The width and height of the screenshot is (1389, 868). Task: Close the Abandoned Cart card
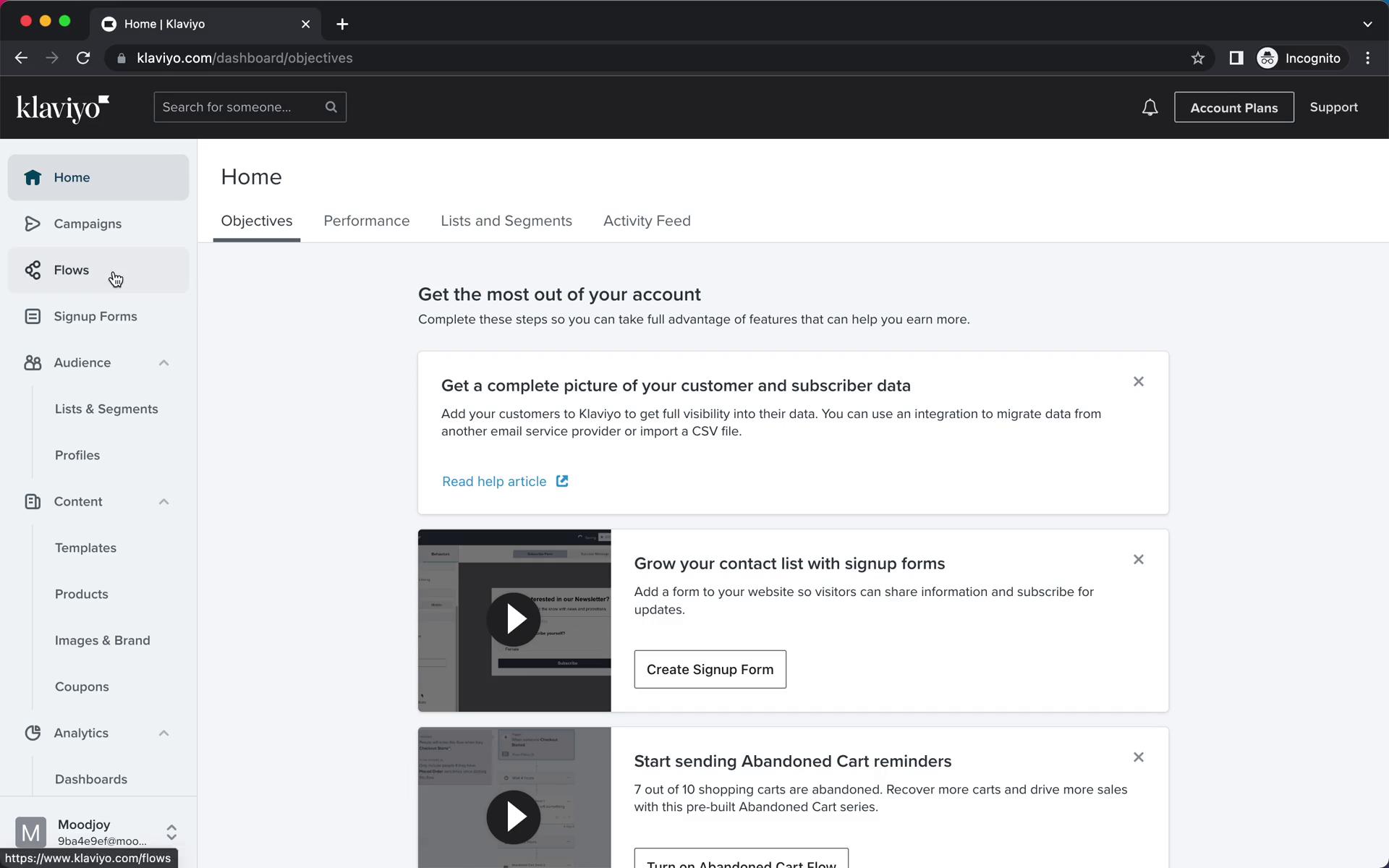coord(1138,757)
